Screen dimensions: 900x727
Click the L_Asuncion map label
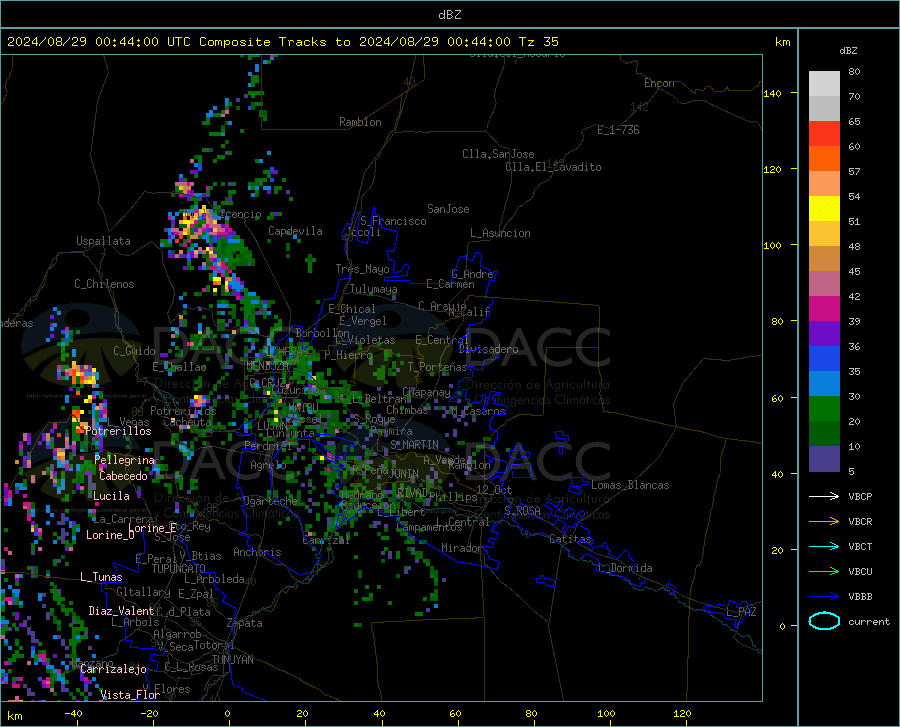pos(500,234)
